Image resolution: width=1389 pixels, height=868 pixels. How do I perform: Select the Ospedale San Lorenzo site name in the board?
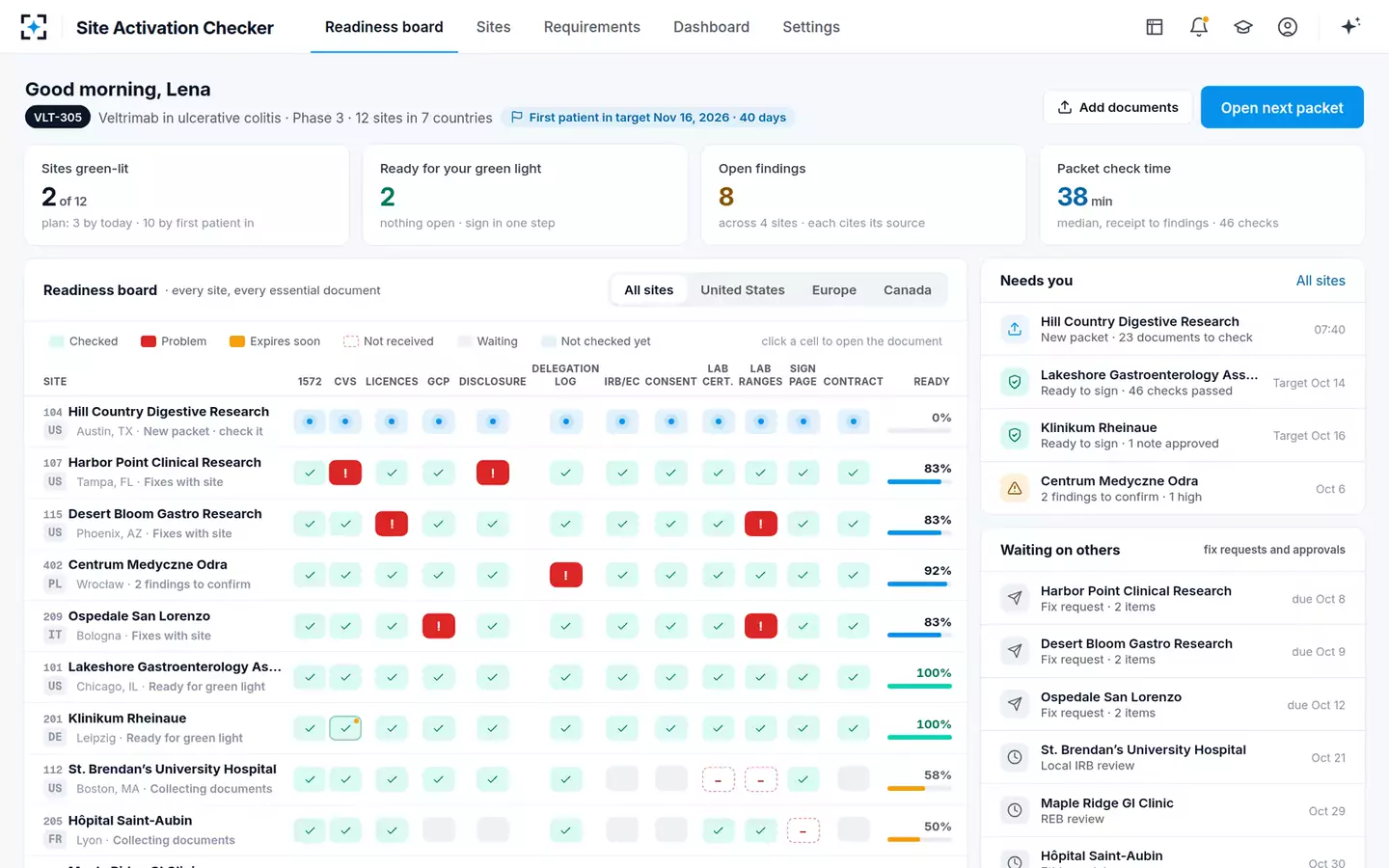[x=139, y=616]
